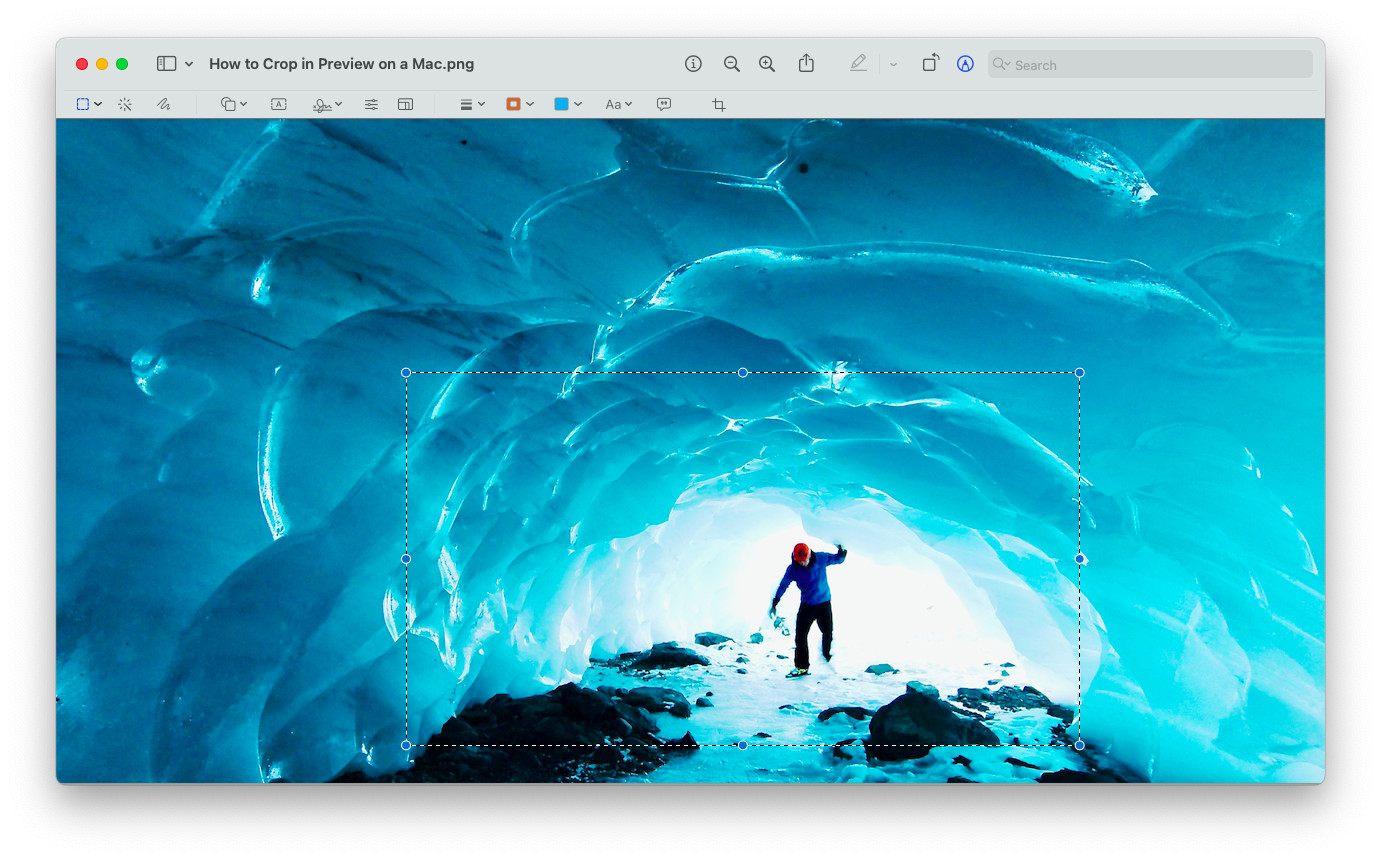
Task: Toggle the Markup toolbar button
Action: pyautogui.click(x=965, y=64)
